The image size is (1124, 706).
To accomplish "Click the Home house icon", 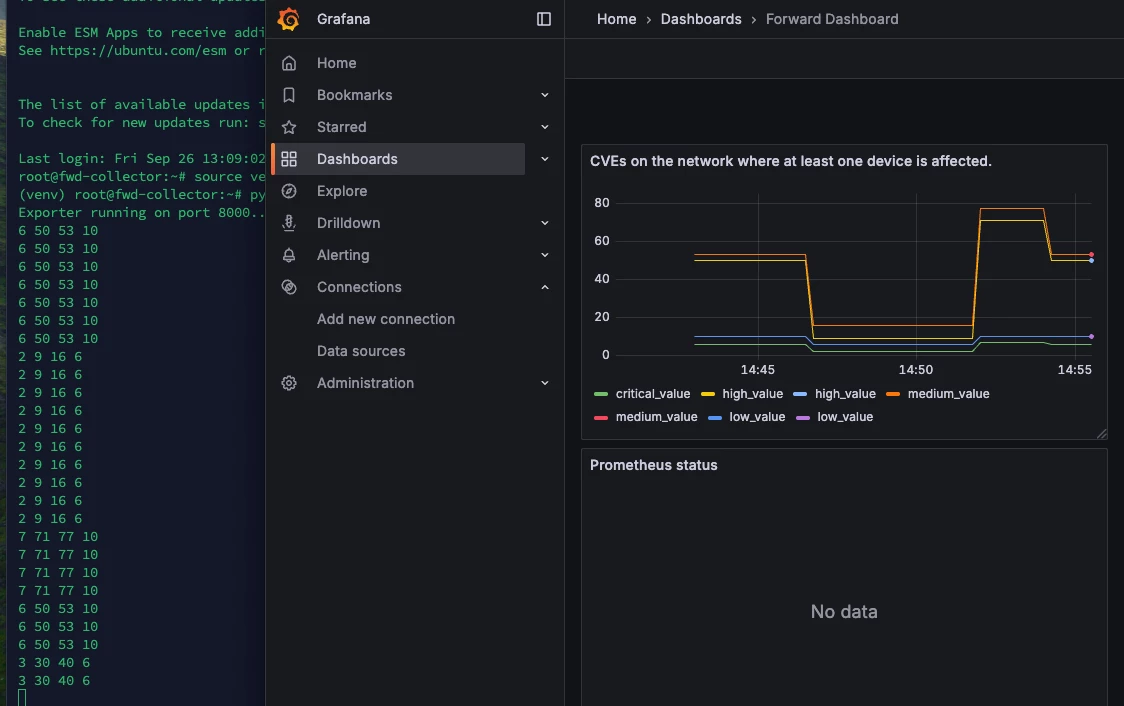I will click(x=289, y=63).
